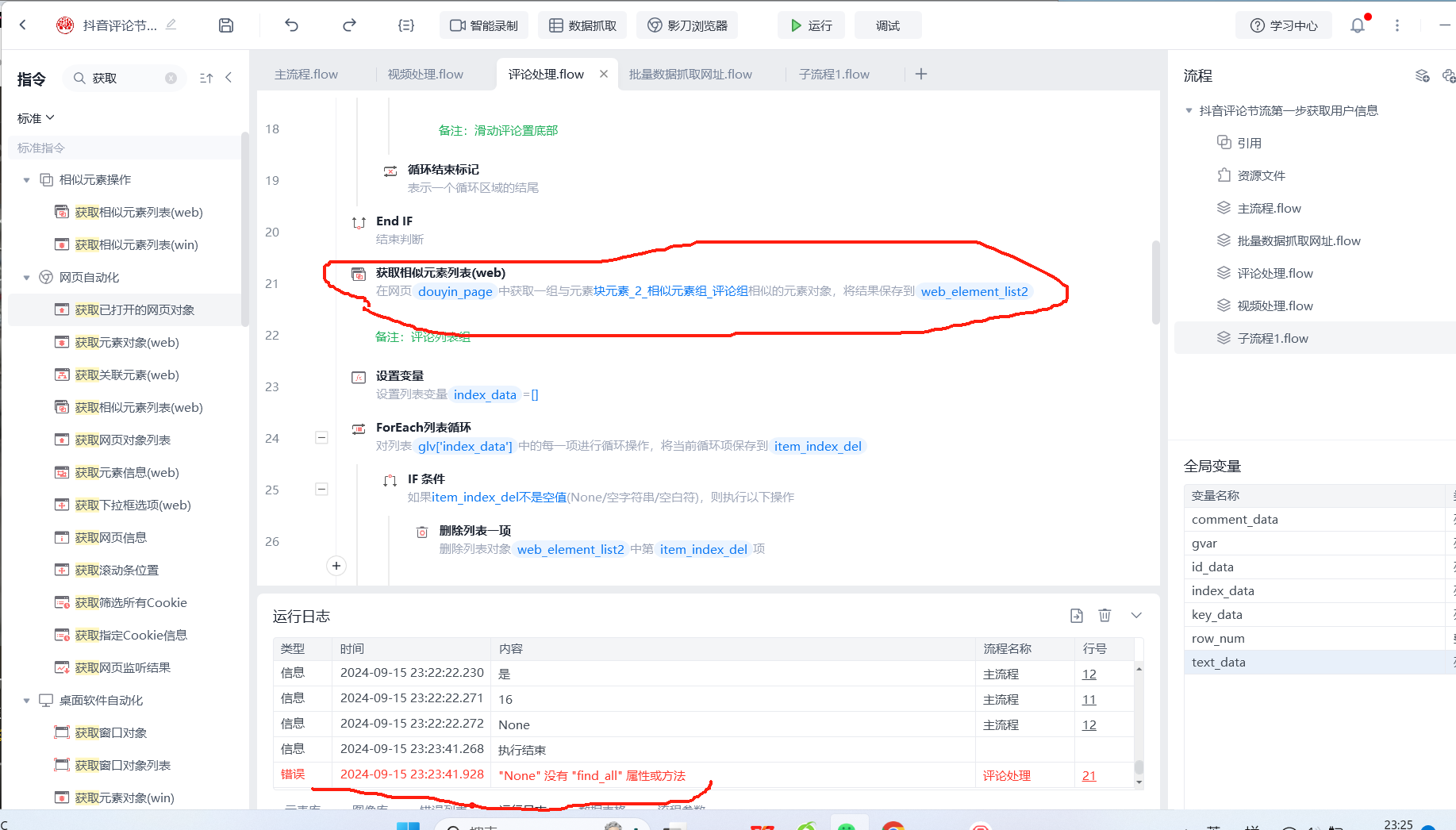Screen dimensions: 1456x830
Task: Click the run log vertical scrollbar
Action: (1139, 767)
